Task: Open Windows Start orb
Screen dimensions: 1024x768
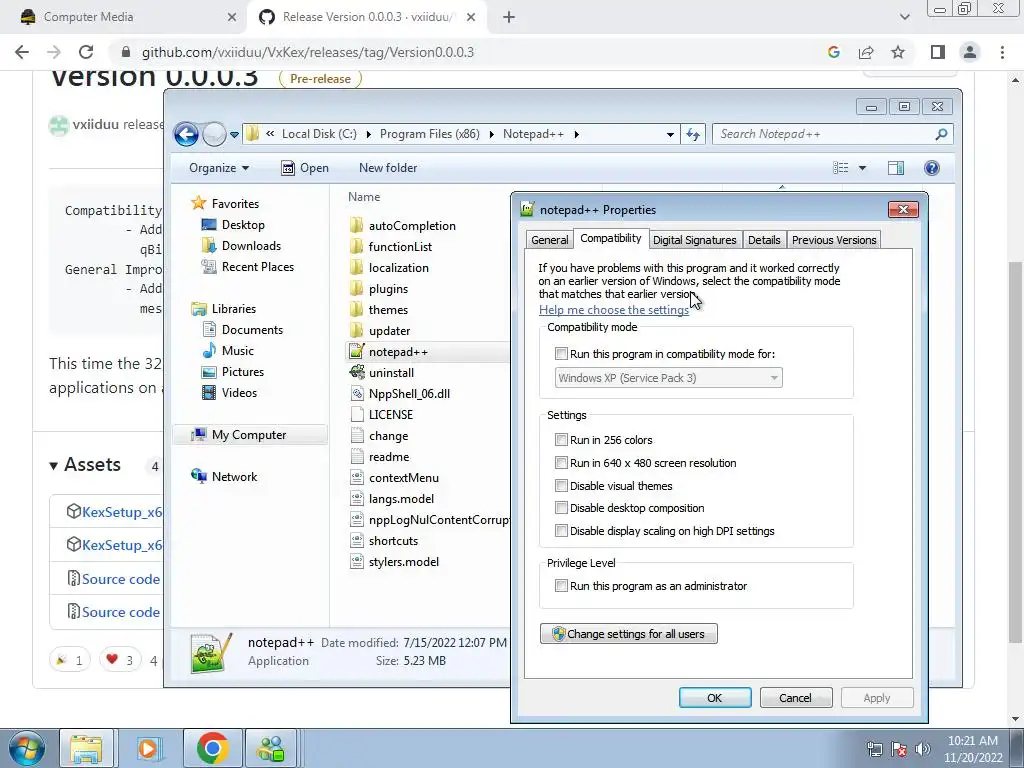Action: [x=27, y=748]
